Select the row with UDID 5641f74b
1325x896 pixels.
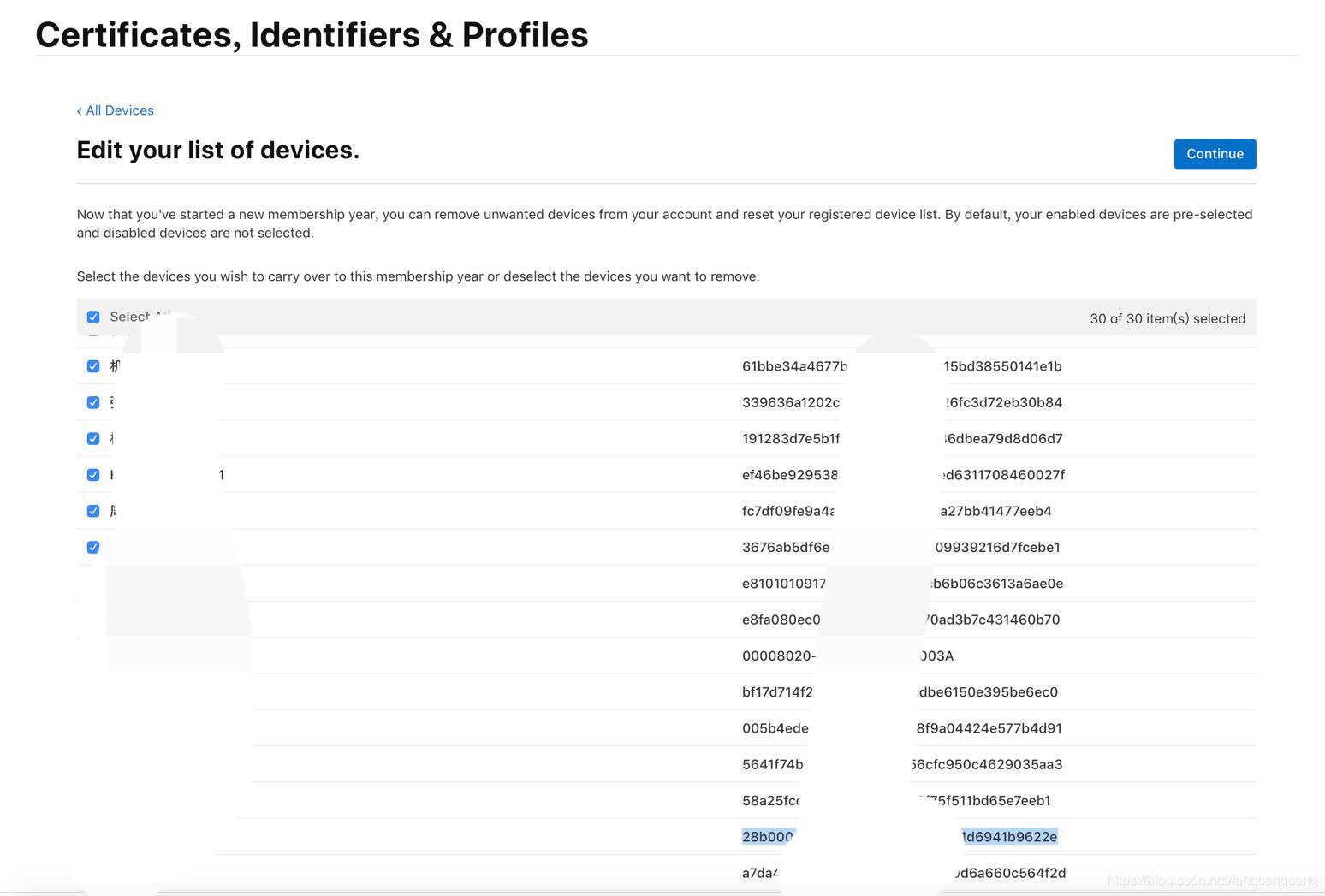(772, 765)
